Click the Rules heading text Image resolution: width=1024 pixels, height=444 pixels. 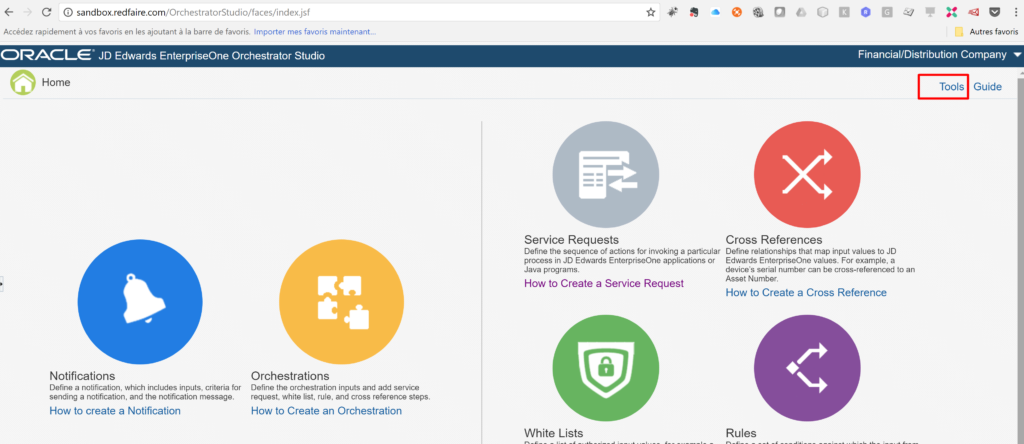click(741, 433)
